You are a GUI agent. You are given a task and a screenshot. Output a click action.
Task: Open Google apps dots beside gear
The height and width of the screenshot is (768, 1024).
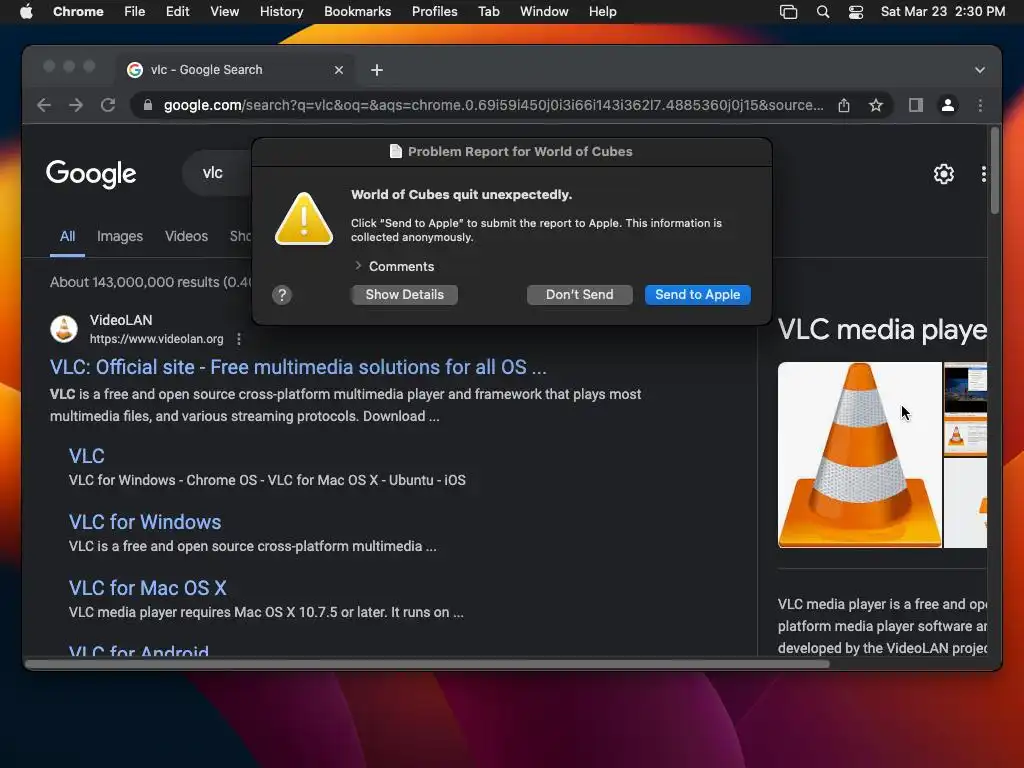tap(983, 174)
